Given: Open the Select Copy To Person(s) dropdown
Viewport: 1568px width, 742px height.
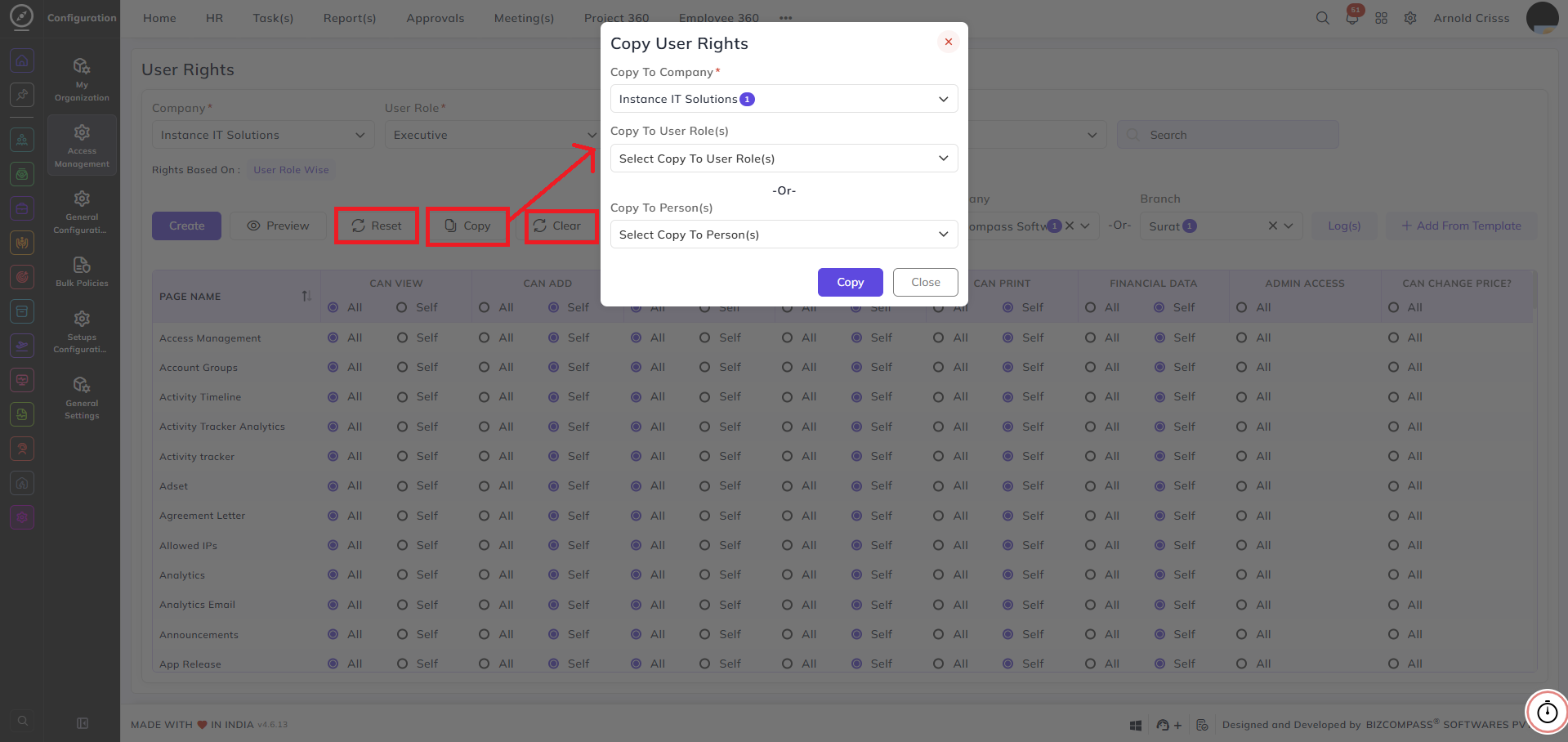Looking at the screenshot, I should [784, 235].
